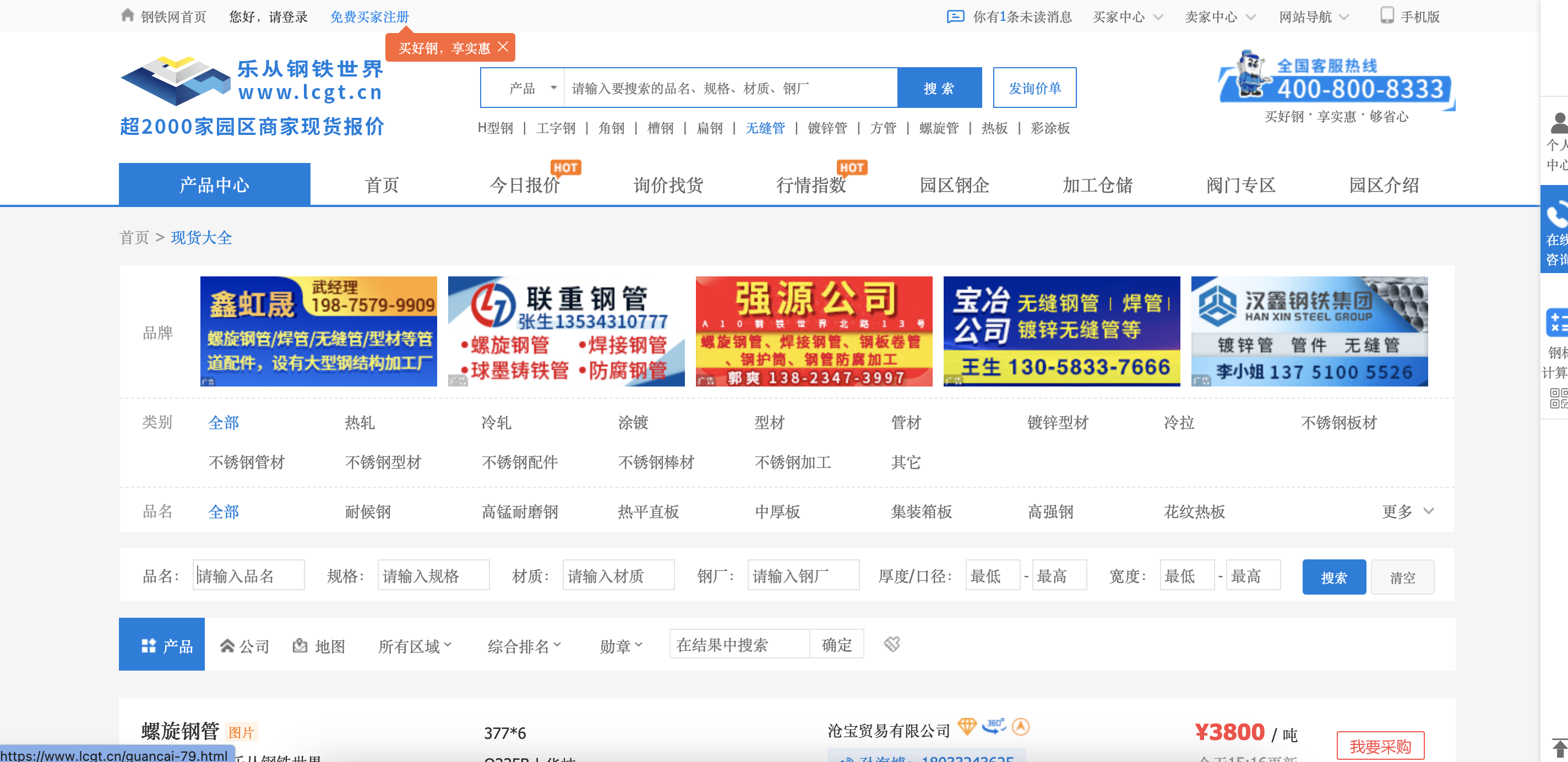Open 园区钢企 nav tab
This screenshot has height=762, width=1568.
(x=954, y=185)
